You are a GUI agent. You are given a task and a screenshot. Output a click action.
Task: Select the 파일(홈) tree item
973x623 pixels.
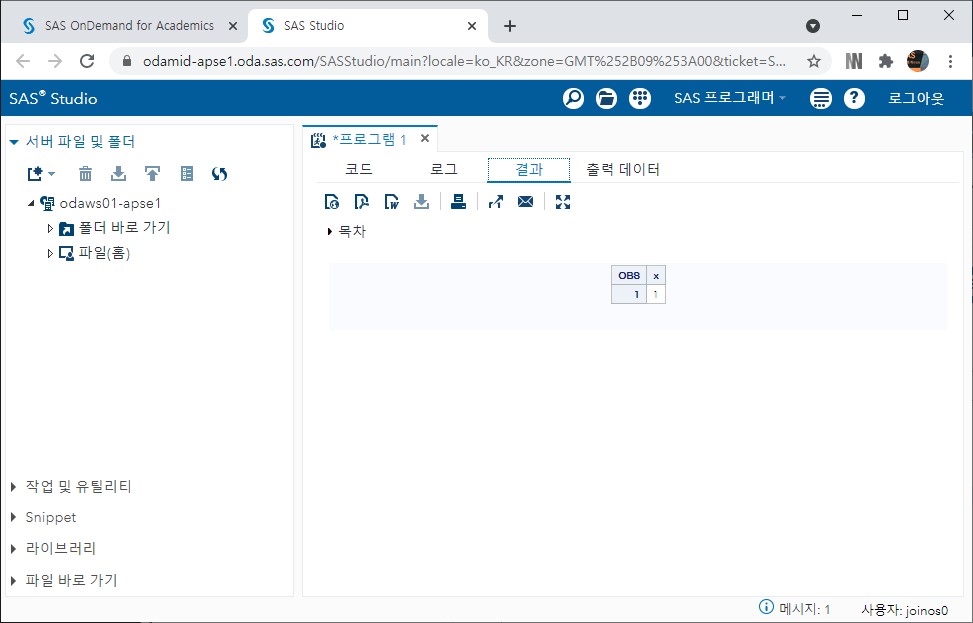[104, 253]
